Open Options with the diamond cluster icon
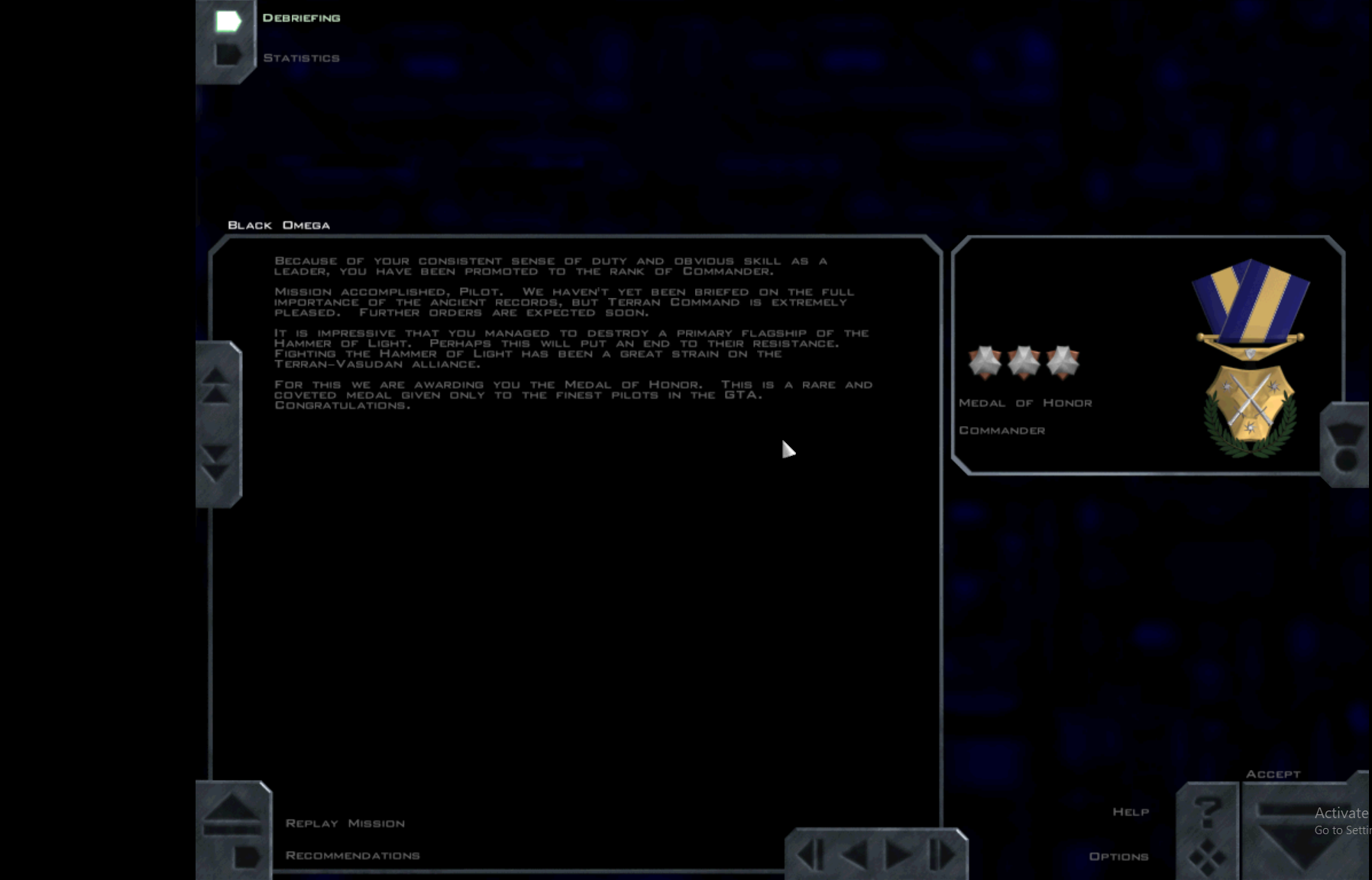Screen dimensions: 1372x880 coord(1207,858)
